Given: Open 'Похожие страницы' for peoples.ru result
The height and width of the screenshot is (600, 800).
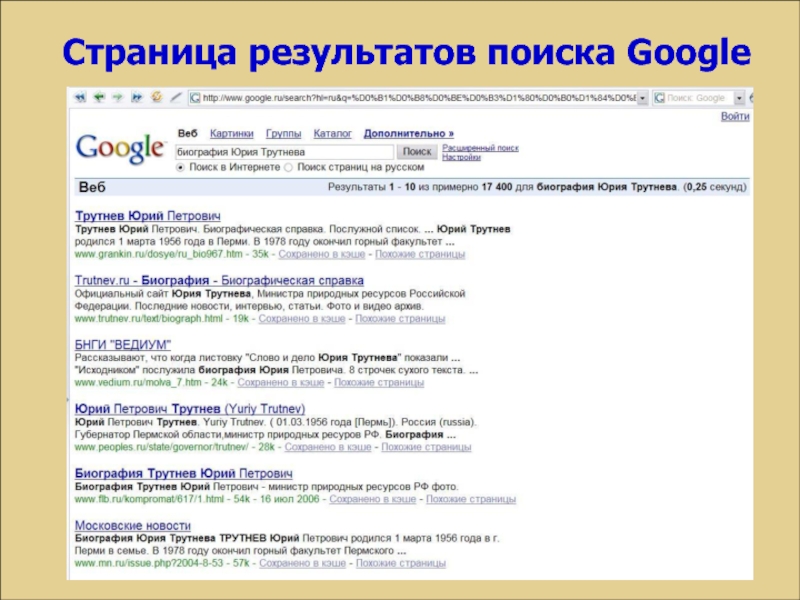Looking at the screenshot, I should pos(426,447).
